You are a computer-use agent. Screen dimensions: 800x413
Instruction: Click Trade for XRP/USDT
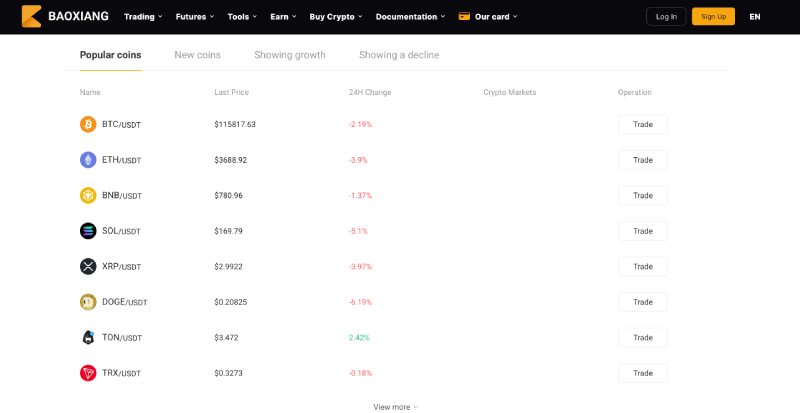643,266
